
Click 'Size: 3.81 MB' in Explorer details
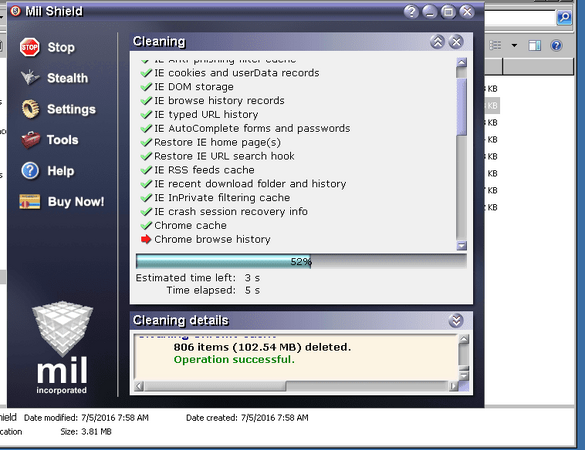86,432
